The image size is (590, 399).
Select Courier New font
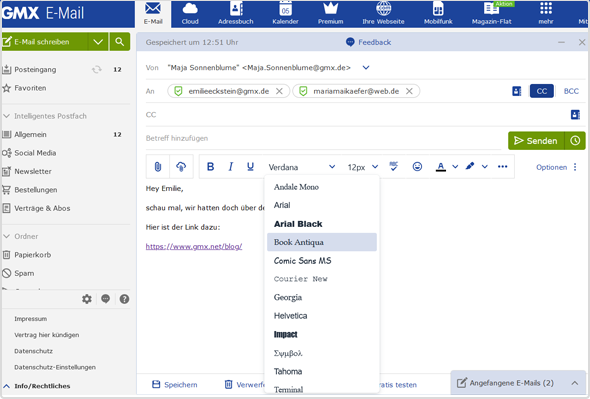(322, 279)
